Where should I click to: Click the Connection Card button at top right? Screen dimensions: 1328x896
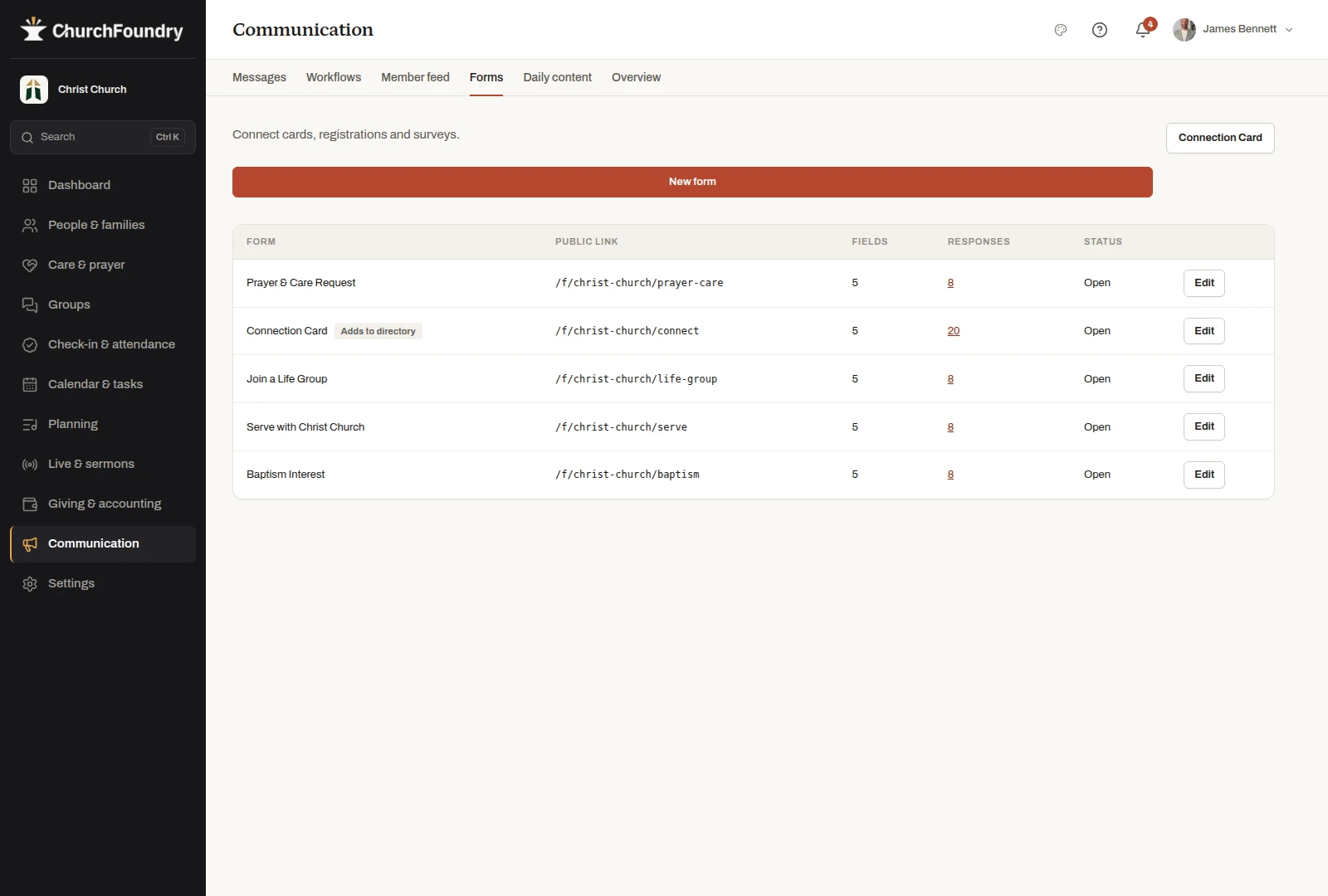click(1220, 138)
